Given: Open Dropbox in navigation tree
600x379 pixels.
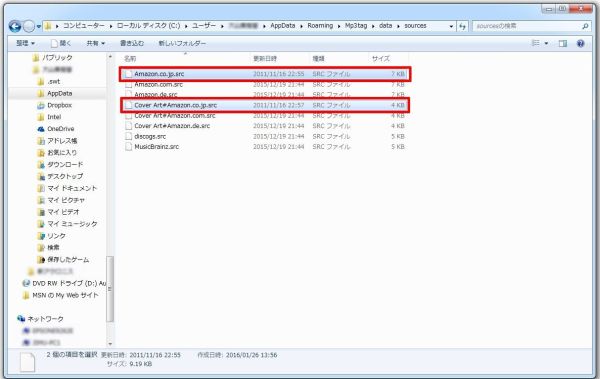Looking at the screenshot, I should [x=59, y=105].
